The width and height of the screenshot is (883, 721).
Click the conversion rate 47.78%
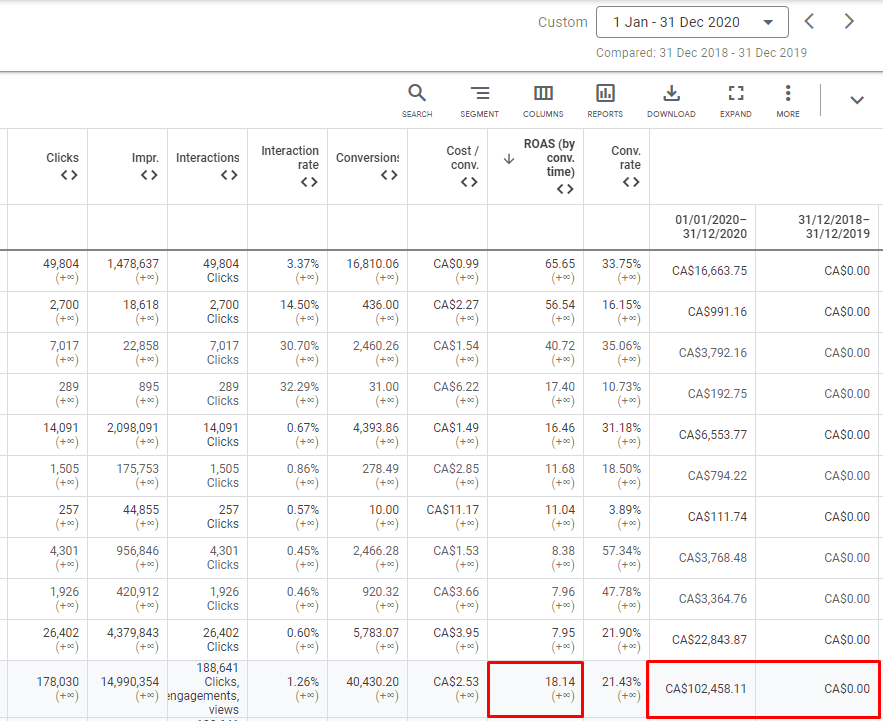pos(621,592)
